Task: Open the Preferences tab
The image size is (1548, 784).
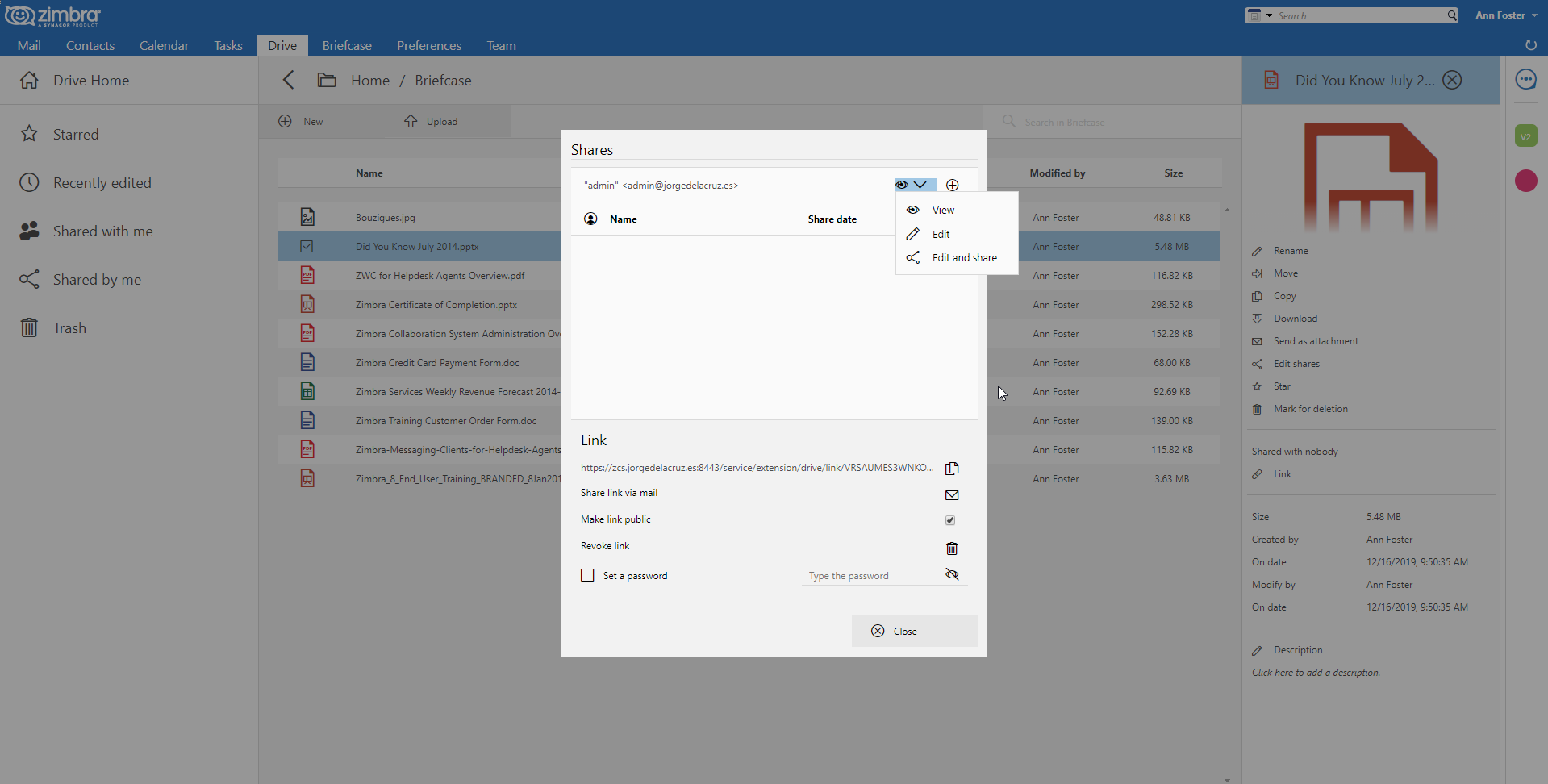Action: pyautogui.click(x=429, y=46)
